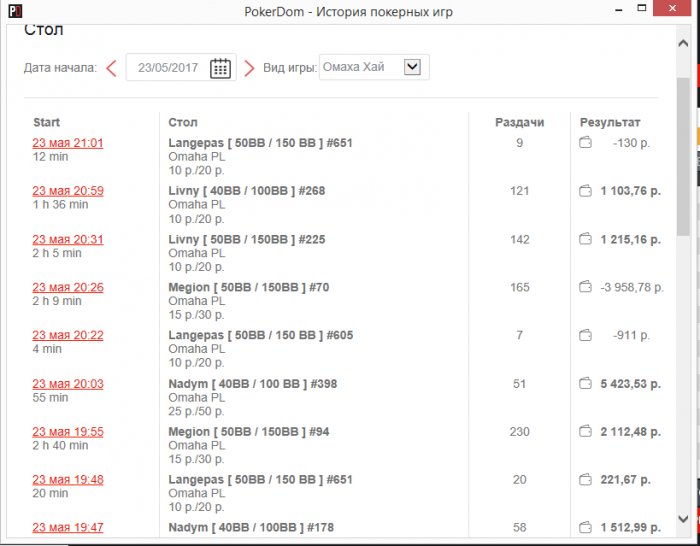Click wallet icon next to 221,67 р.
The width and height of the screenshot is (700, 546).
585,480
